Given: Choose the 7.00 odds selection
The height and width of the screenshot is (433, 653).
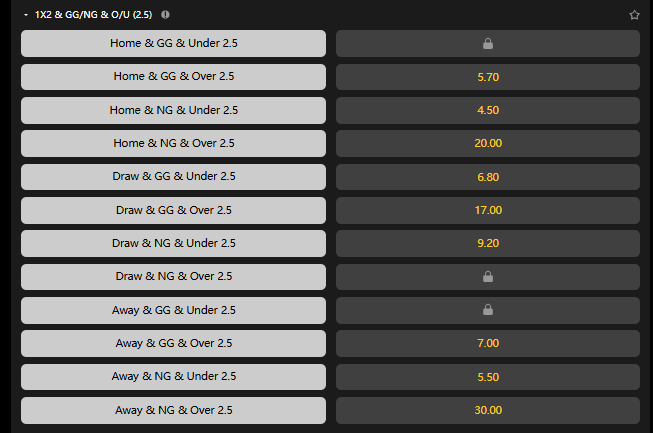Looking at the screenshot, I should (488, 344).
